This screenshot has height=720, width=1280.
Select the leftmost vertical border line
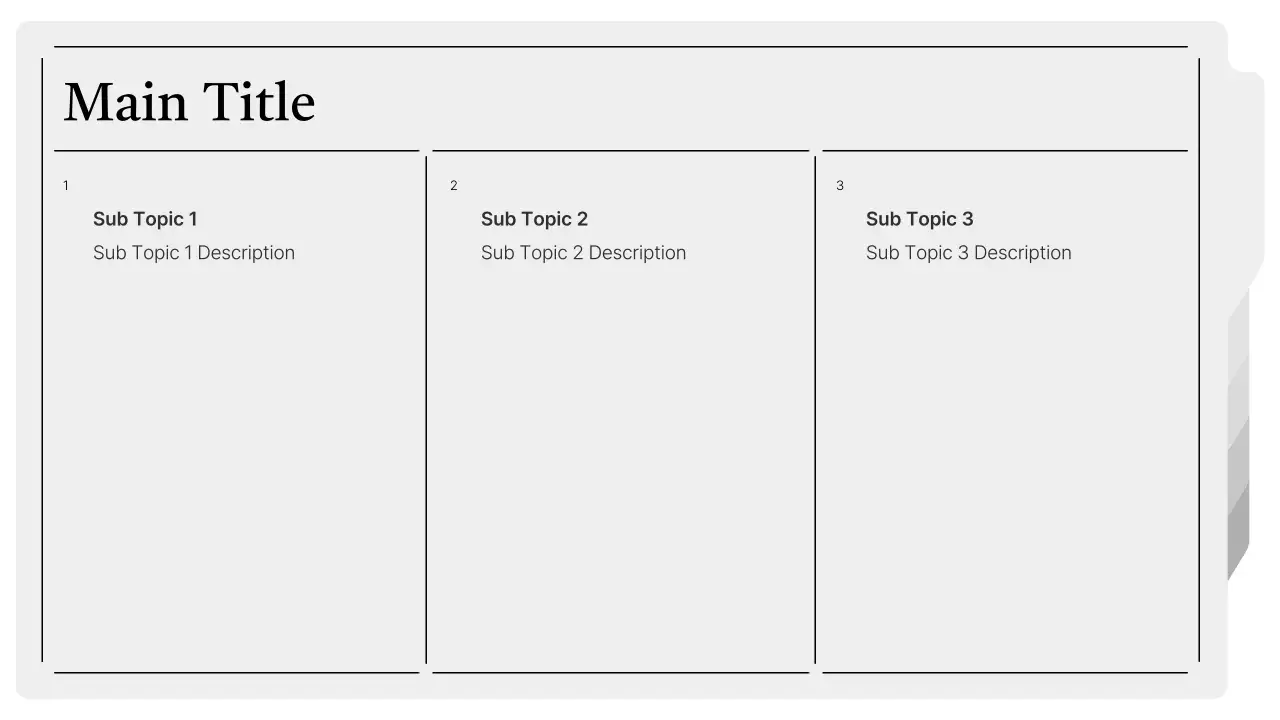coord(42,360)
